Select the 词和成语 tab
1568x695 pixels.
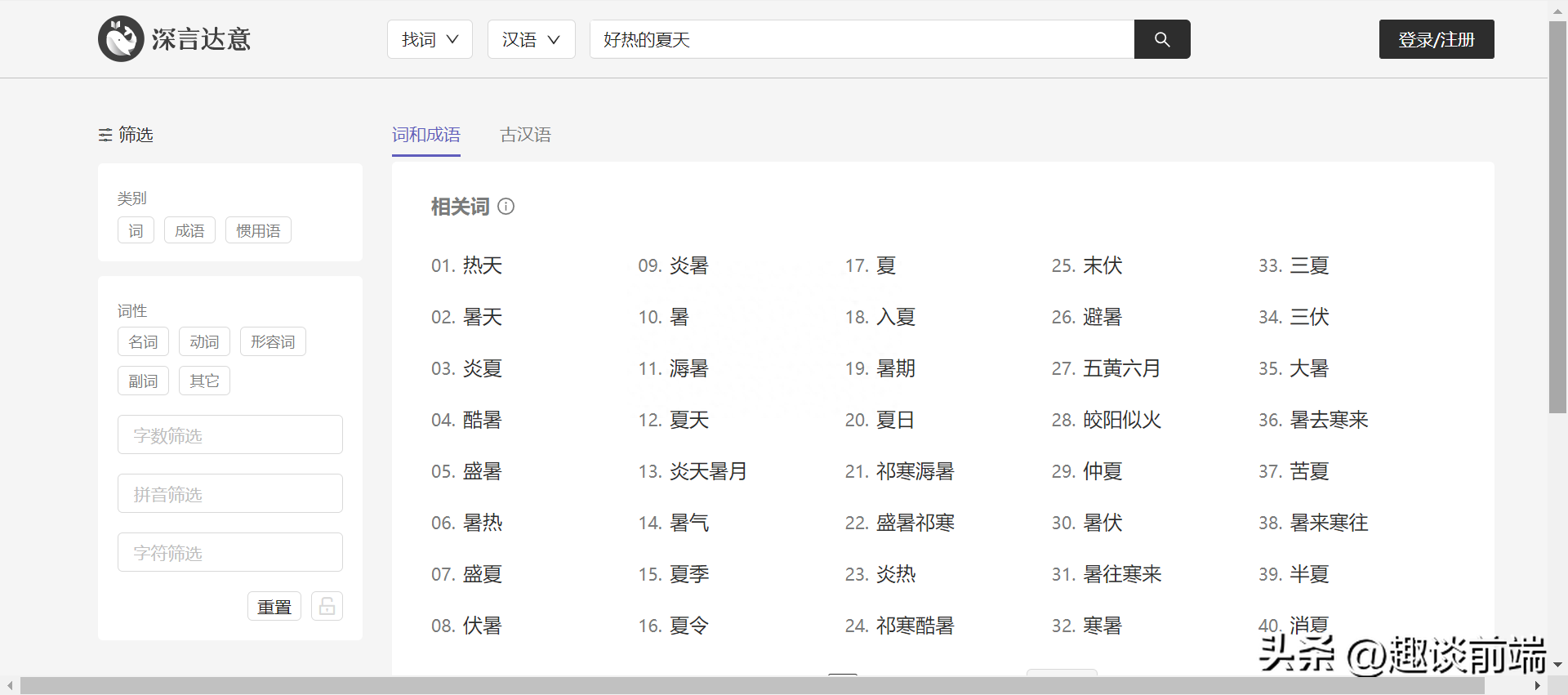coord(425,135)
